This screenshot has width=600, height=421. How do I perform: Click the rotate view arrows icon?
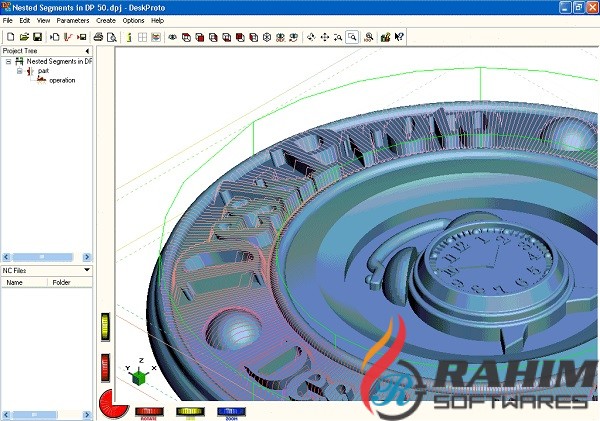tap(311, 37)
